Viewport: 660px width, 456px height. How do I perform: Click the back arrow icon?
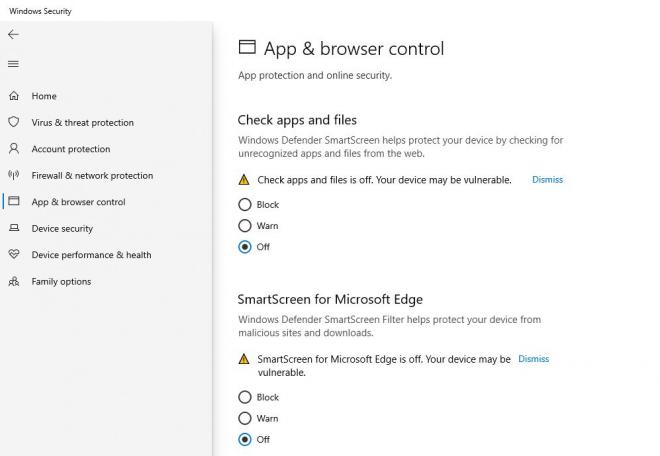[x=13, y=35]
